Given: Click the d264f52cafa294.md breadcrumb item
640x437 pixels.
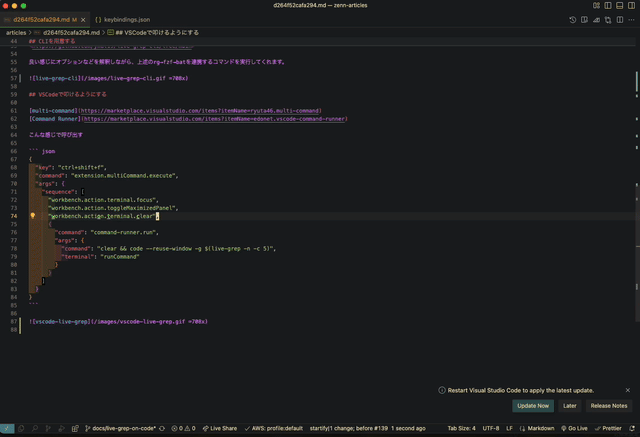Looking at the screenshot, I should pos(71,33).
